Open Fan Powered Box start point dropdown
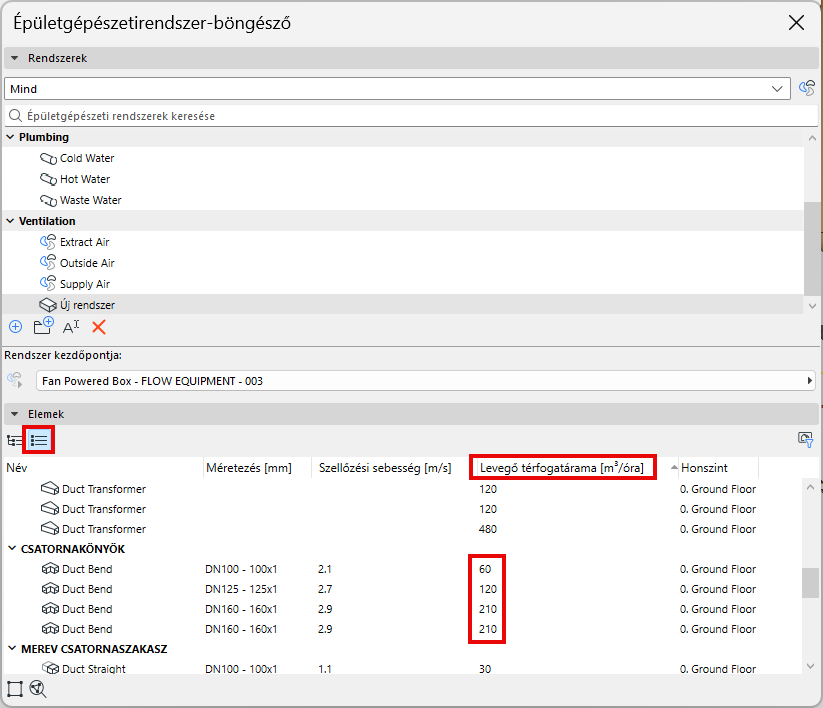The width and height of the screenshot is (823, 708). pos(426,381)
